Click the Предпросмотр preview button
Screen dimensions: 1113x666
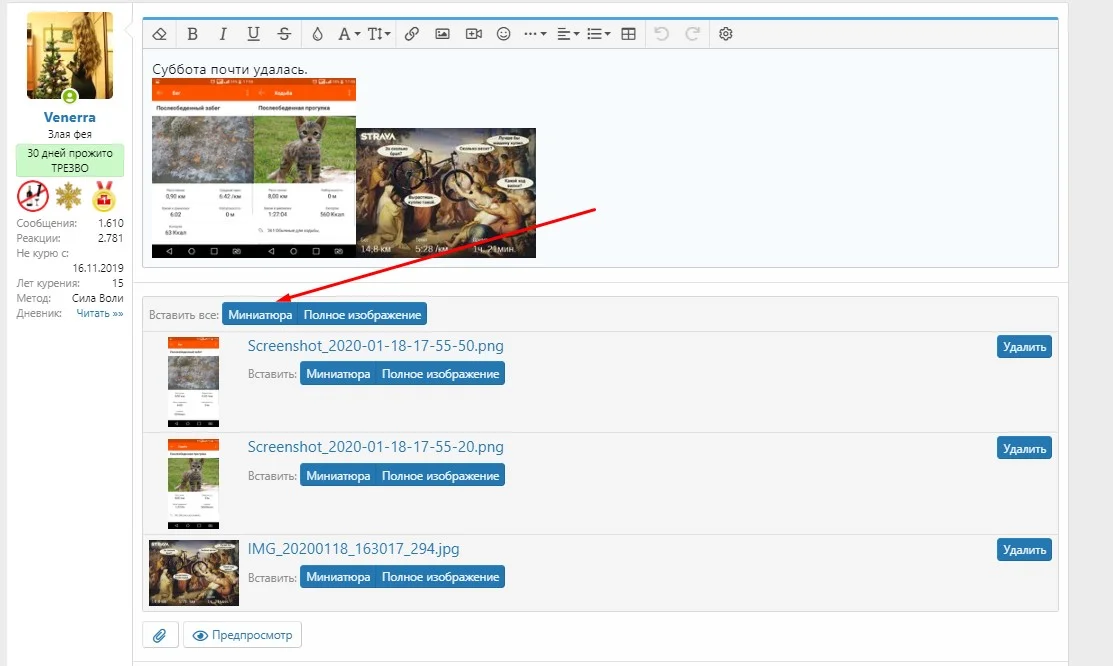tap(243, 635)
